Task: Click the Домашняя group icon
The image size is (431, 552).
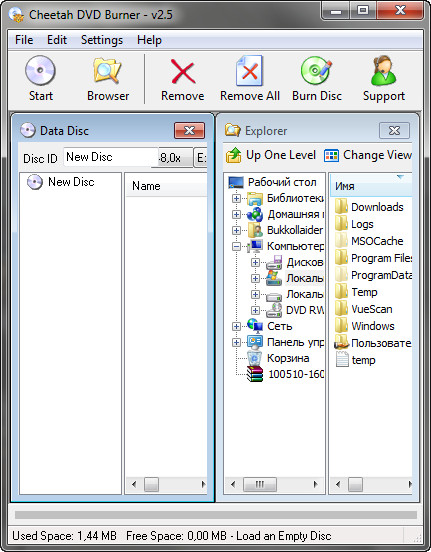Action: coord(255,214)
